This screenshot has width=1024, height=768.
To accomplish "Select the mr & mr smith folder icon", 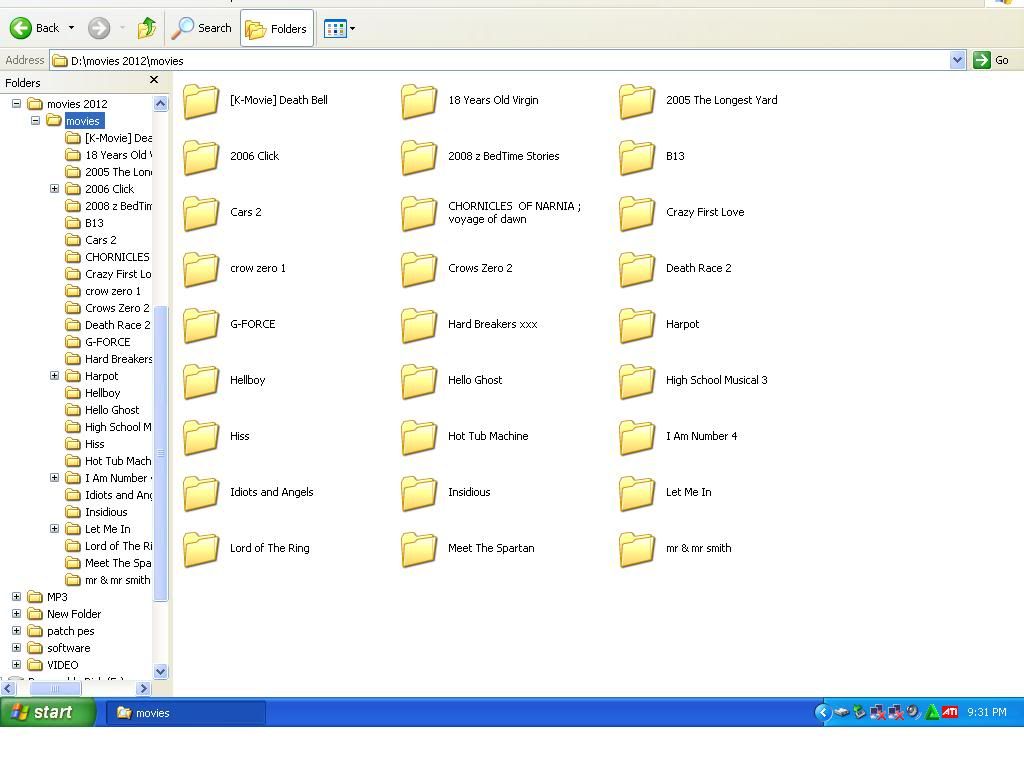I will pyautogui.click(x=637, y=551).
